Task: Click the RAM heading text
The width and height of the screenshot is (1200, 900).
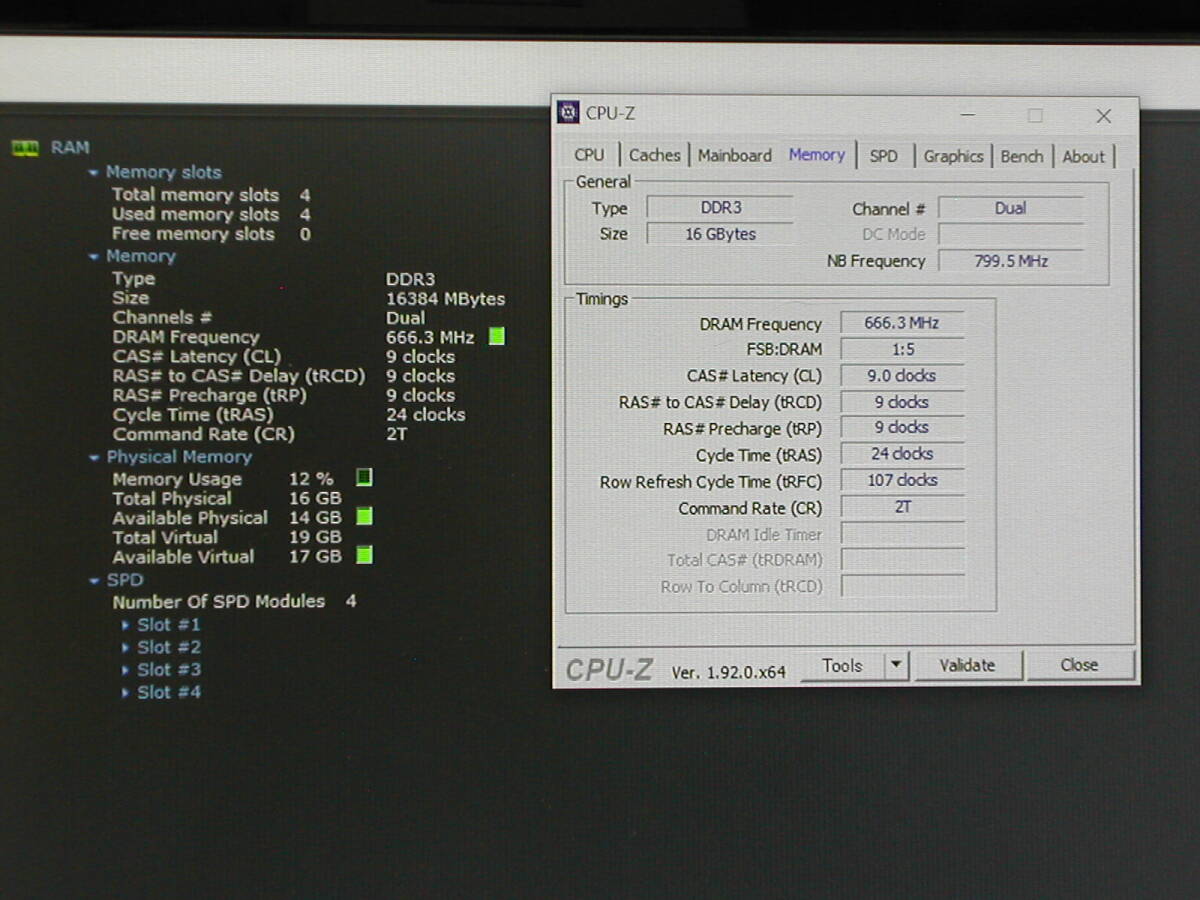Action: click(x=70, y=148)
